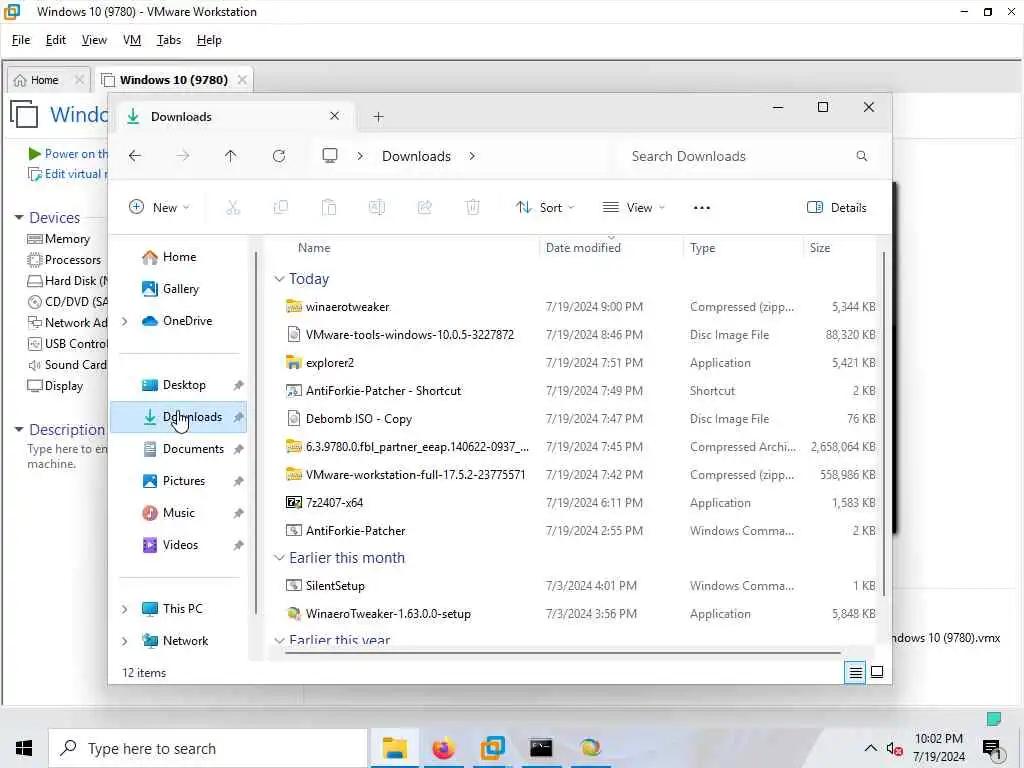The height and width of the screenshot is (768, 1024).
Task: Open the VMware Edit menu
Action: [56, 40]
